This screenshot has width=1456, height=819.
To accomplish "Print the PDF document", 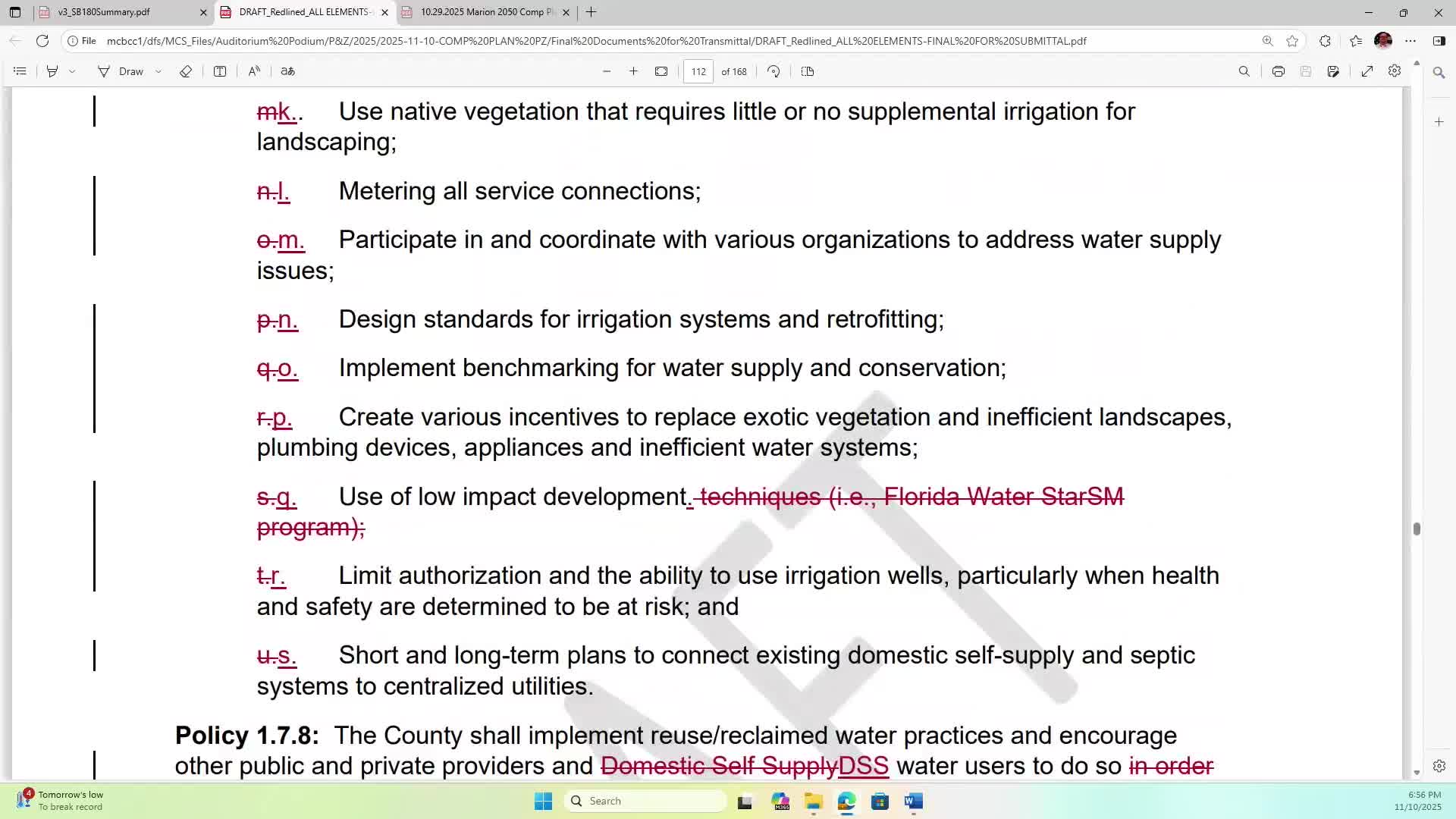I will 1279,71.
